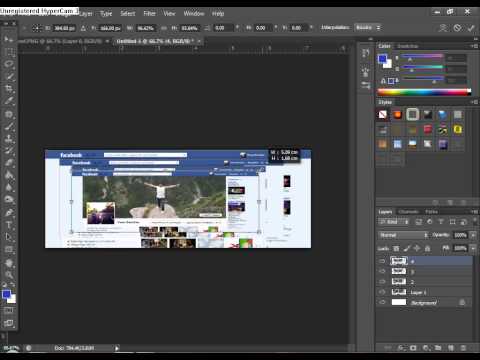Select the Pen tool

point(9,212)
